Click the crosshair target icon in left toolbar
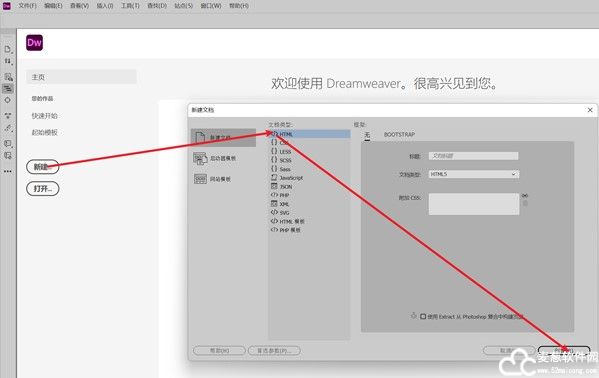Screen dimensions: 599x378 point(8,100)
